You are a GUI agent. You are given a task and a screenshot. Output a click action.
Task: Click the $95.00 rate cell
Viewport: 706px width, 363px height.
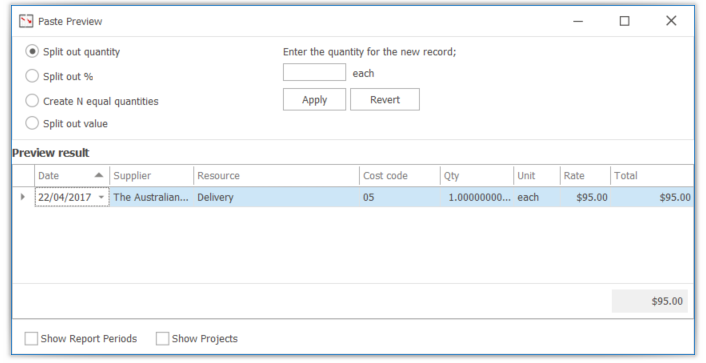[585, 197]
